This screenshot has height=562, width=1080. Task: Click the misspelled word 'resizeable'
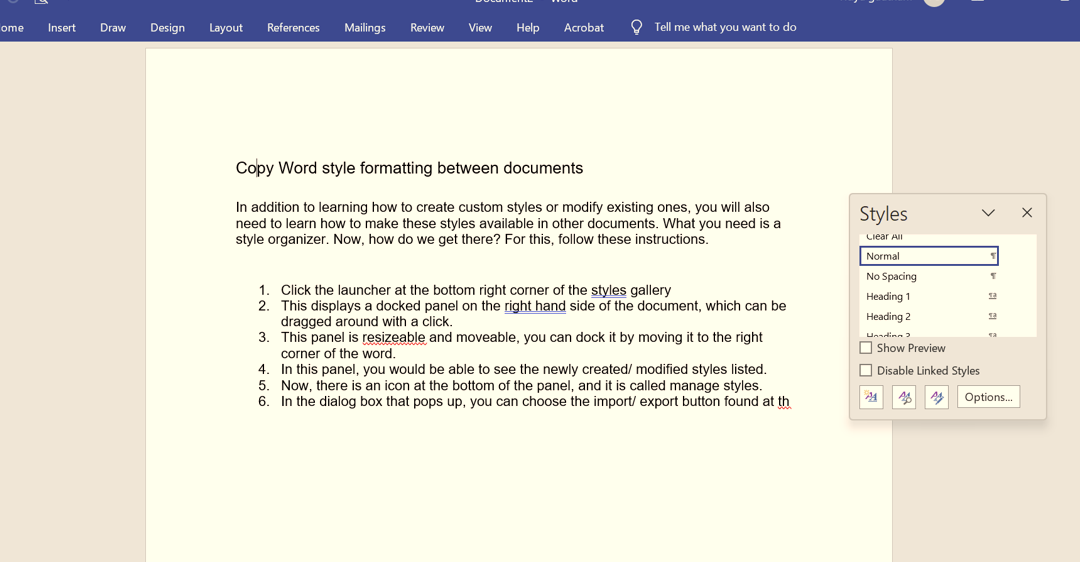click(394, 337)
